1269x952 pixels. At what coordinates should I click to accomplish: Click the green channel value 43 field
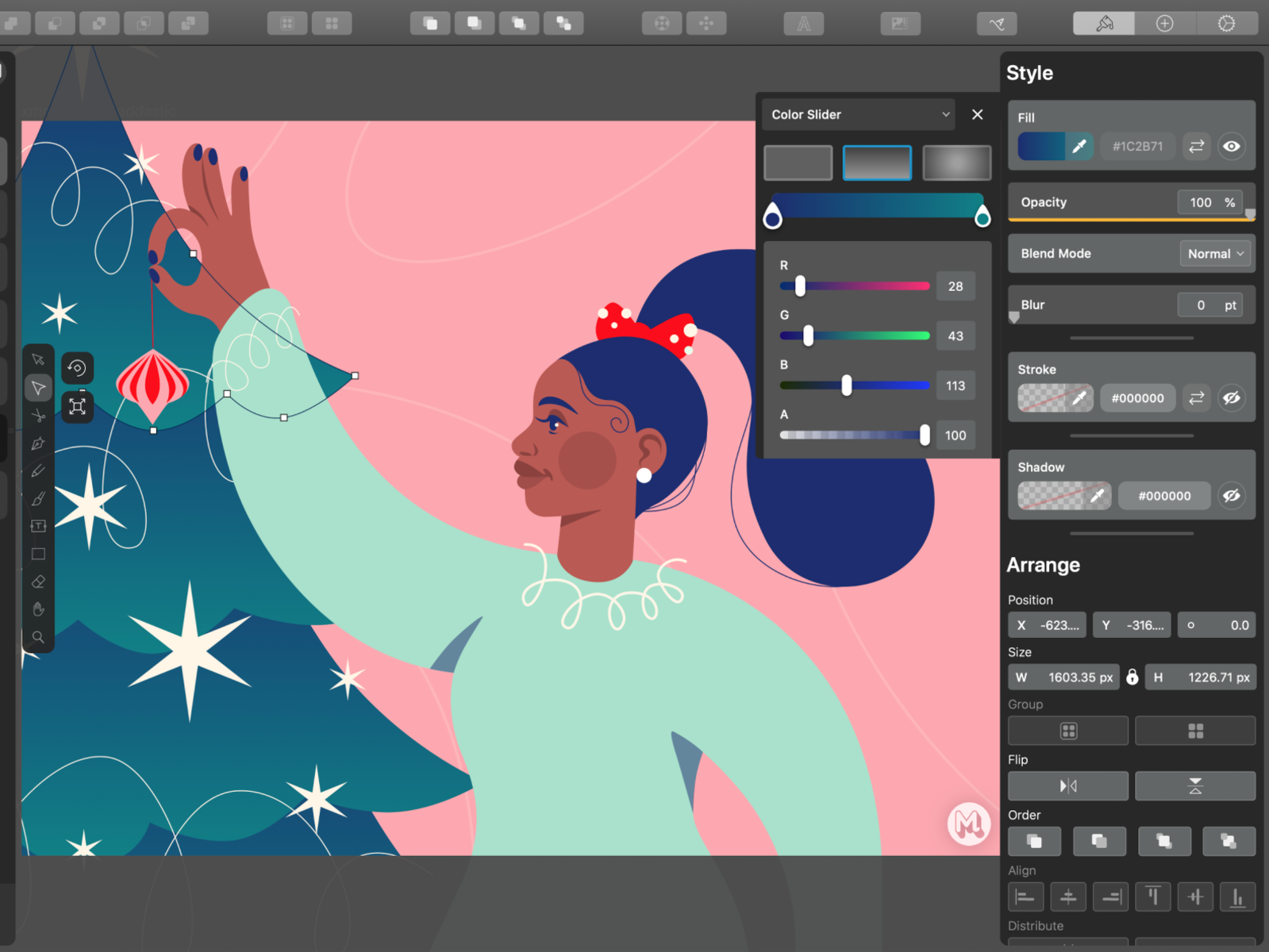pos(956,336)
